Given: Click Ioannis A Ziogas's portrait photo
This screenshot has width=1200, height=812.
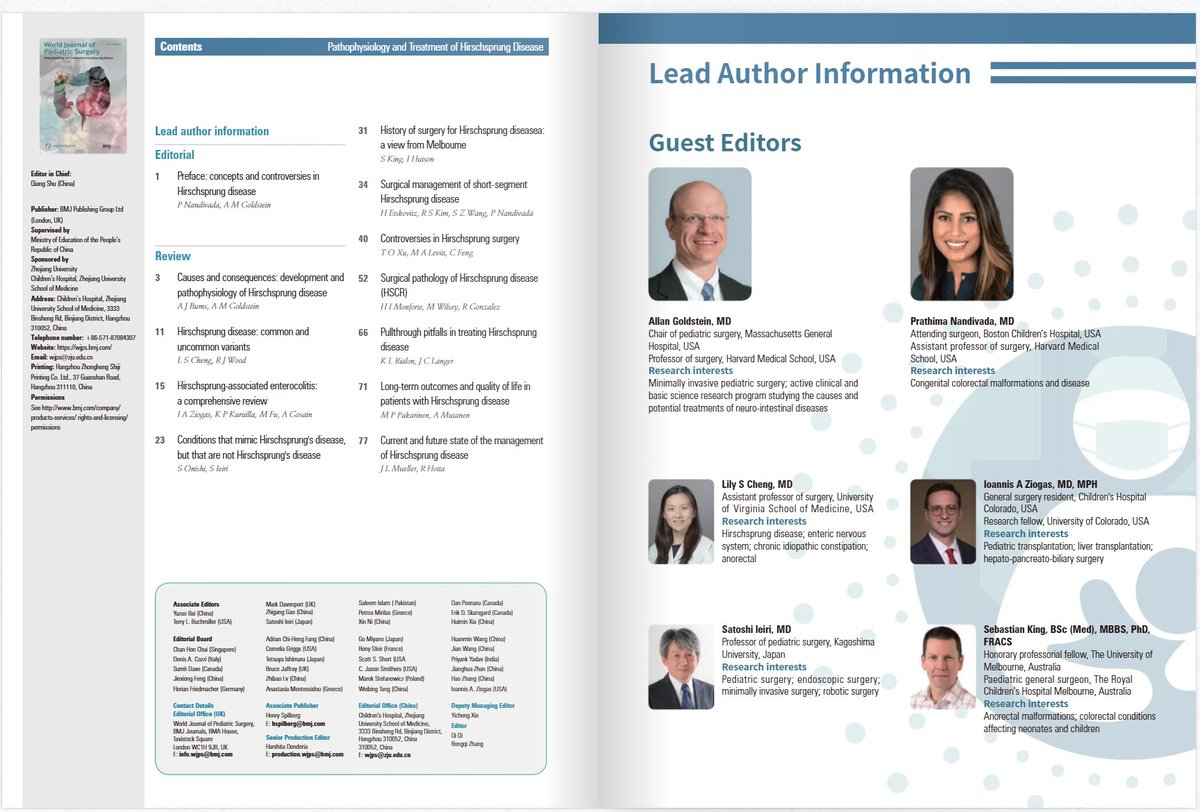Looking at the screenshot, I should (943, 522).
